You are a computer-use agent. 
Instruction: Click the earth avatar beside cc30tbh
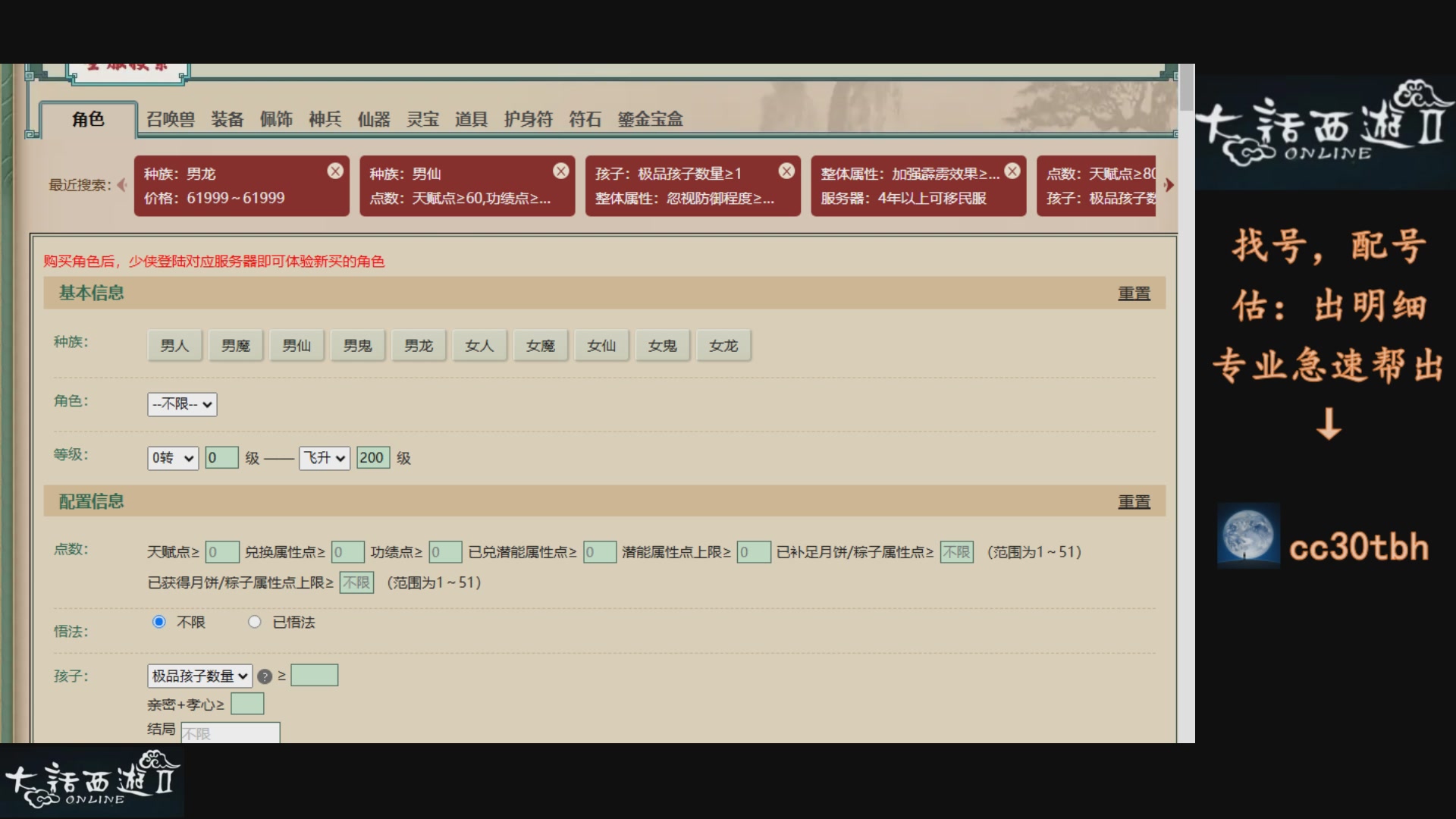click(1248, 535)
